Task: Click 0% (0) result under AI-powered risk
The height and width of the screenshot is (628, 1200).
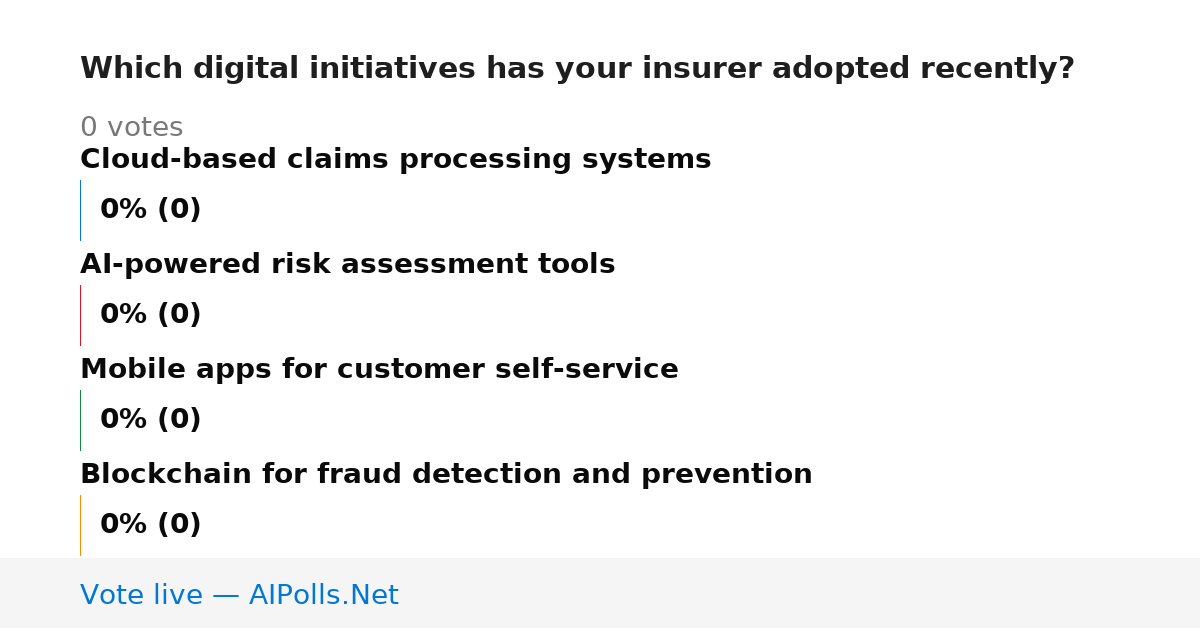Action: pos(151,315)
